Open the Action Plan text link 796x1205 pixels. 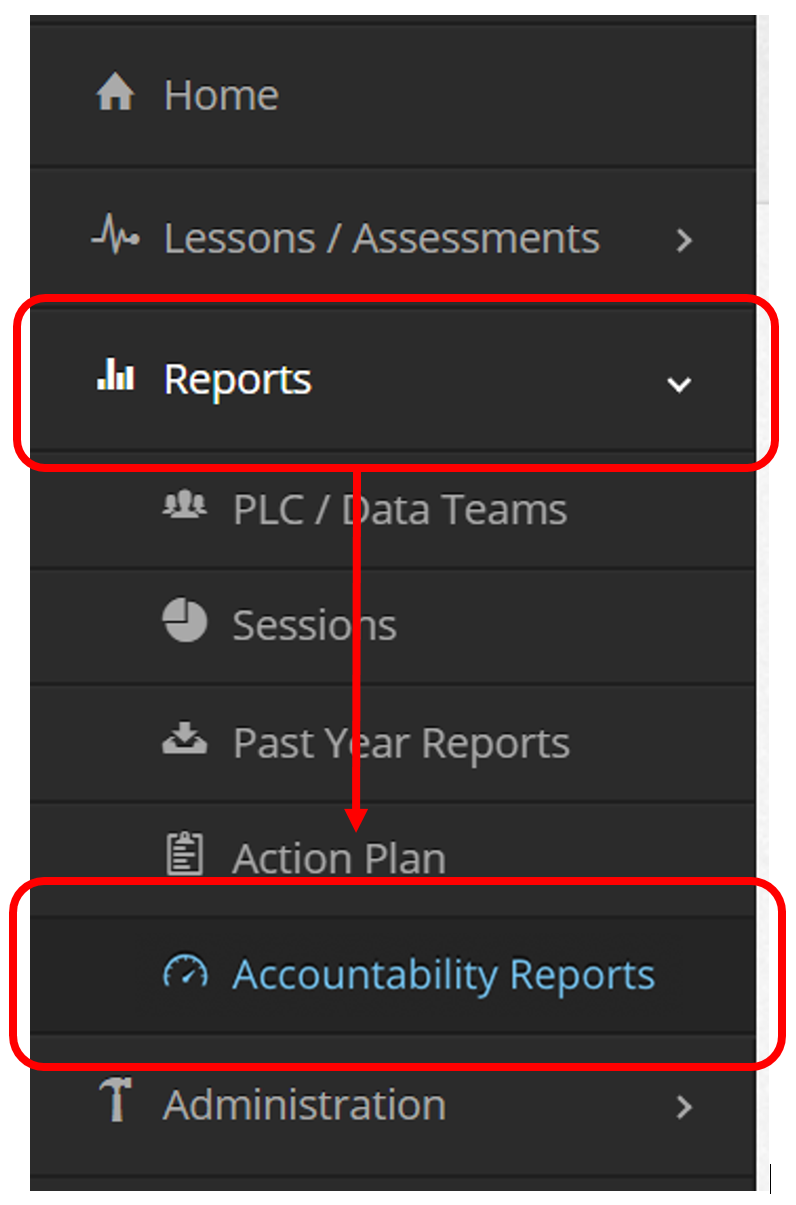(339, 859)
